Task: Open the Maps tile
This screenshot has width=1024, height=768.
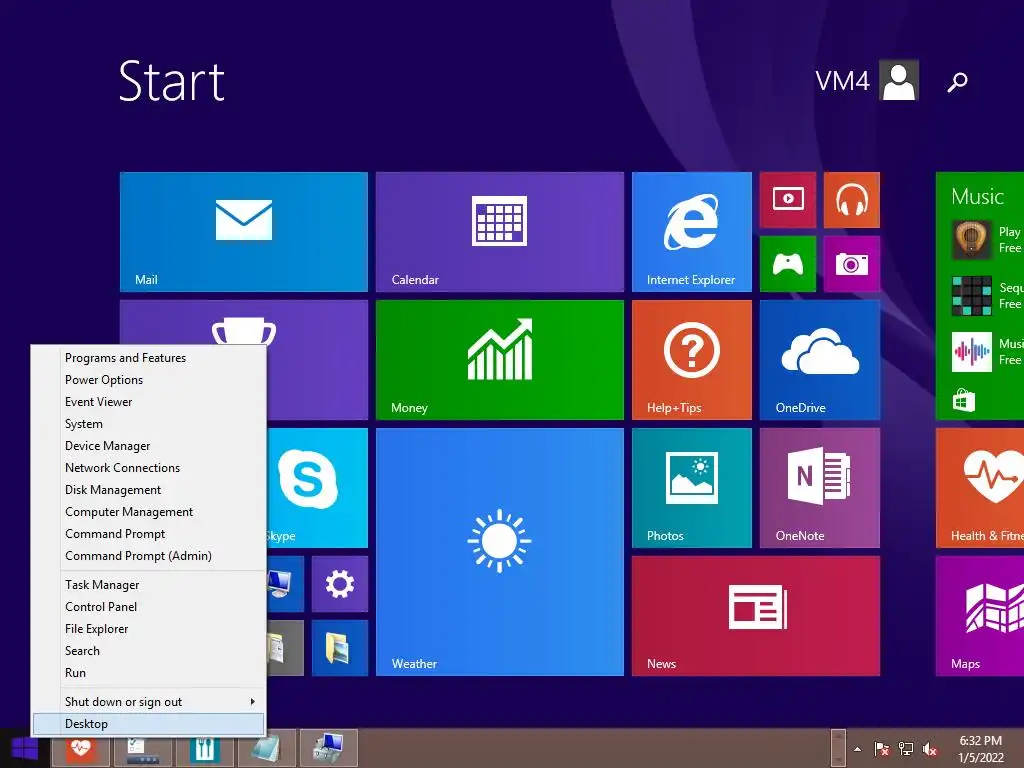Action: (x=980, y=616)
